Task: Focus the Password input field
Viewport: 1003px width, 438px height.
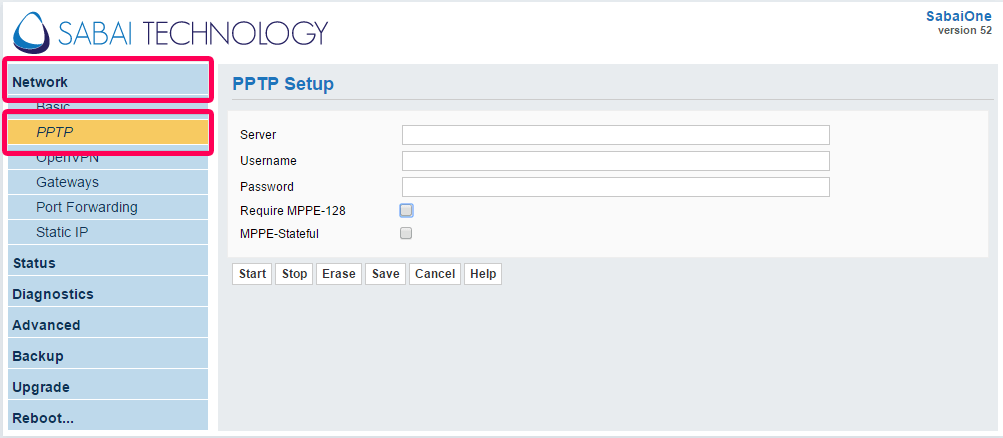Action: 615,187
